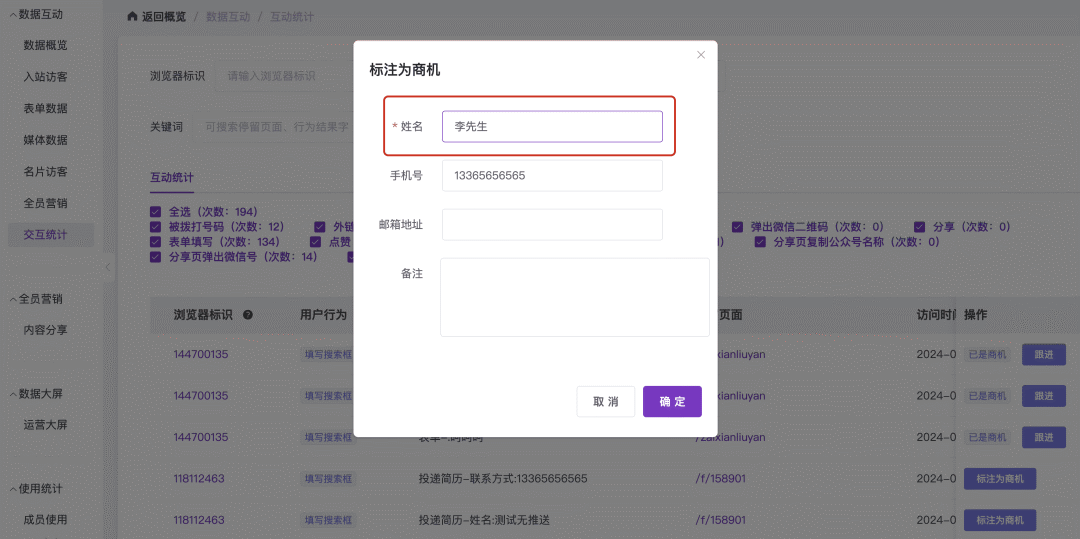Click the 取消 button

point(606,401)
